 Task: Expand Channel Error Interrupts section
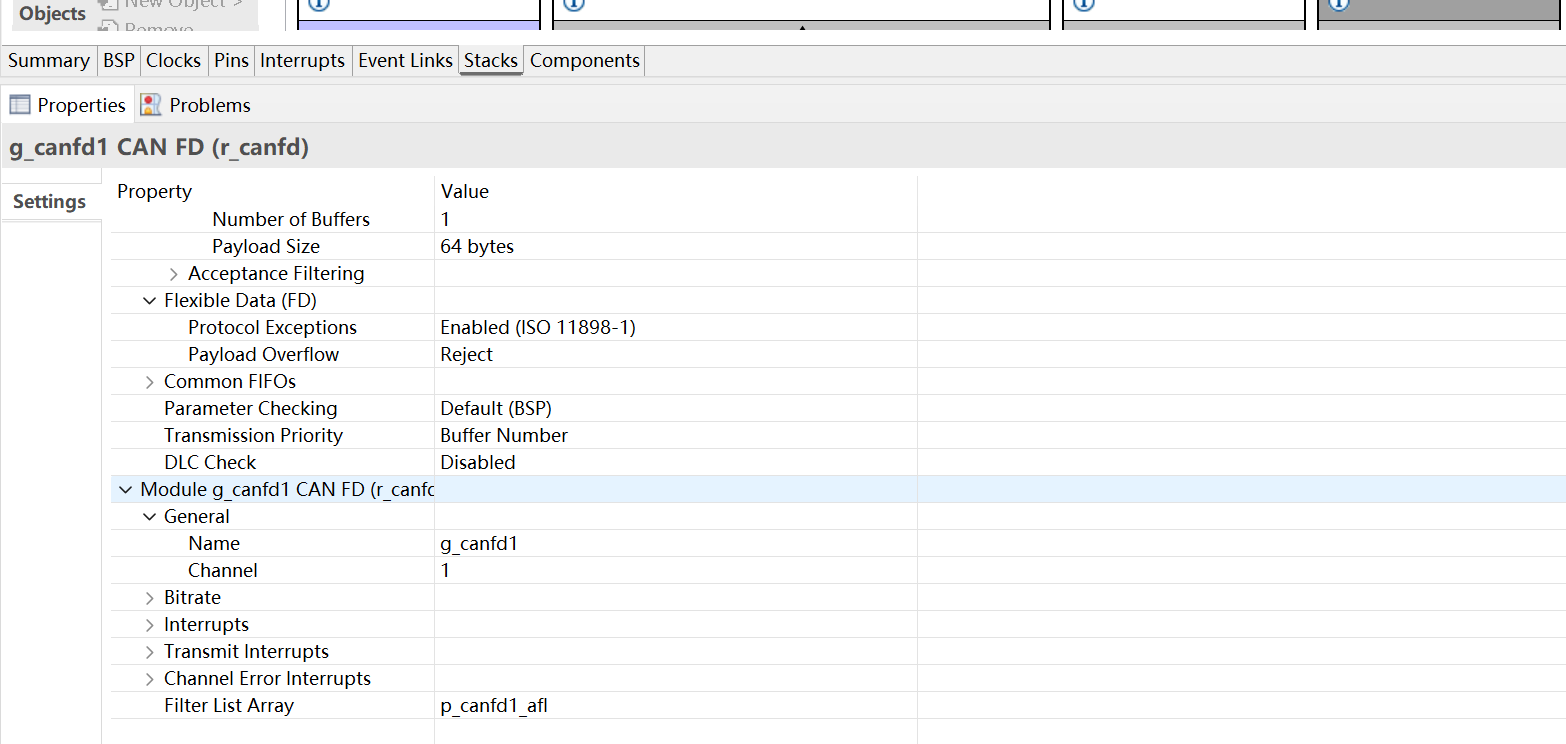pyautogui.click(x=150, y=679)
